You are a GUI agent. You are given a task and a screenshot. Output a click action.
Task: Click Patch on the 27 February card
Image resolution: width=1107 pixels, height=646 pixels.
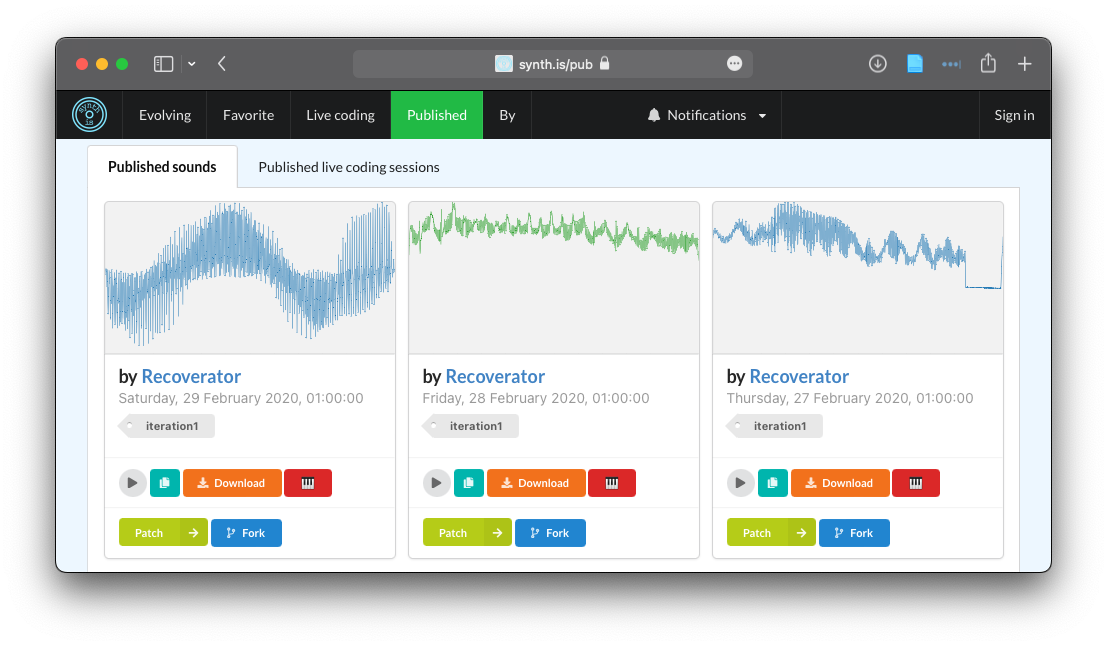point(757,533)
